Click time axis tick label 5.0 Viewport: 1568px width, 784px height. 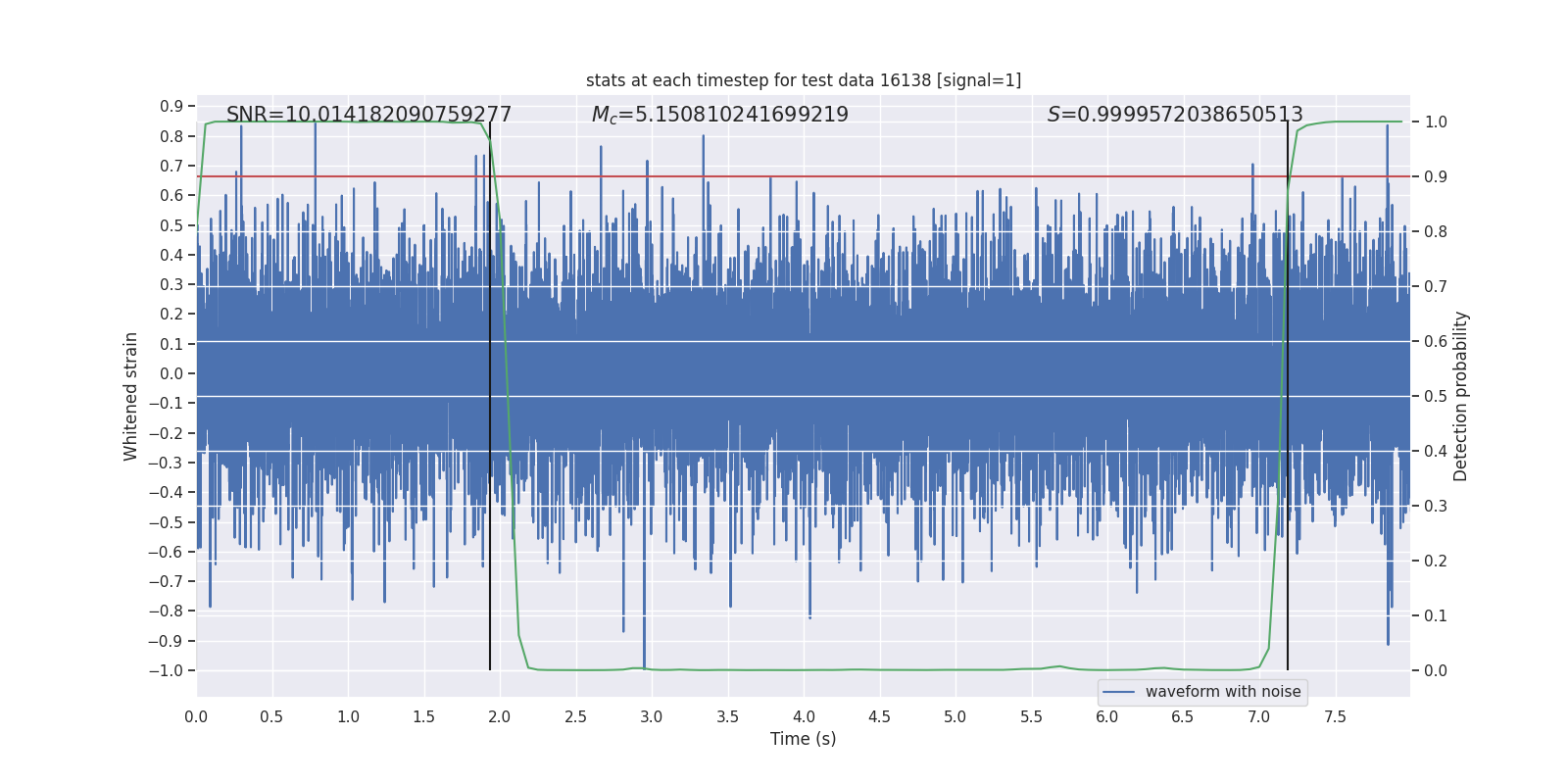(x=955, y=716)
